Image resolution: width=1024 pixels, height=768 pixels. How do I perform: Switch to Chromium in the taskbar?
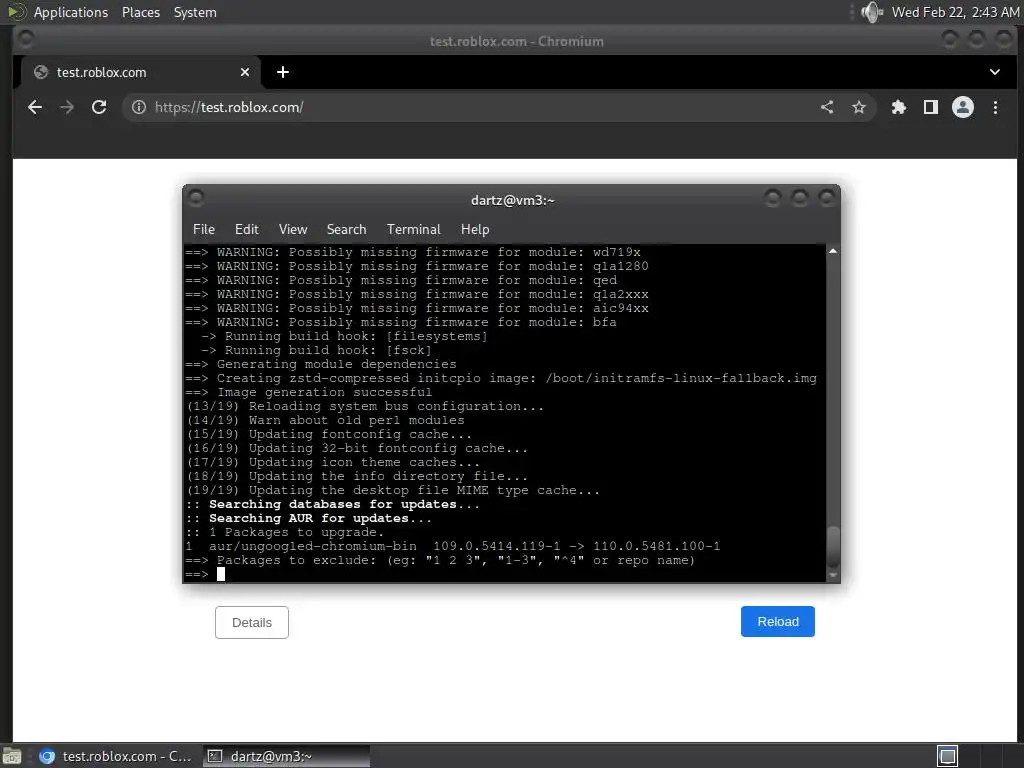click(x=116, y=756)
